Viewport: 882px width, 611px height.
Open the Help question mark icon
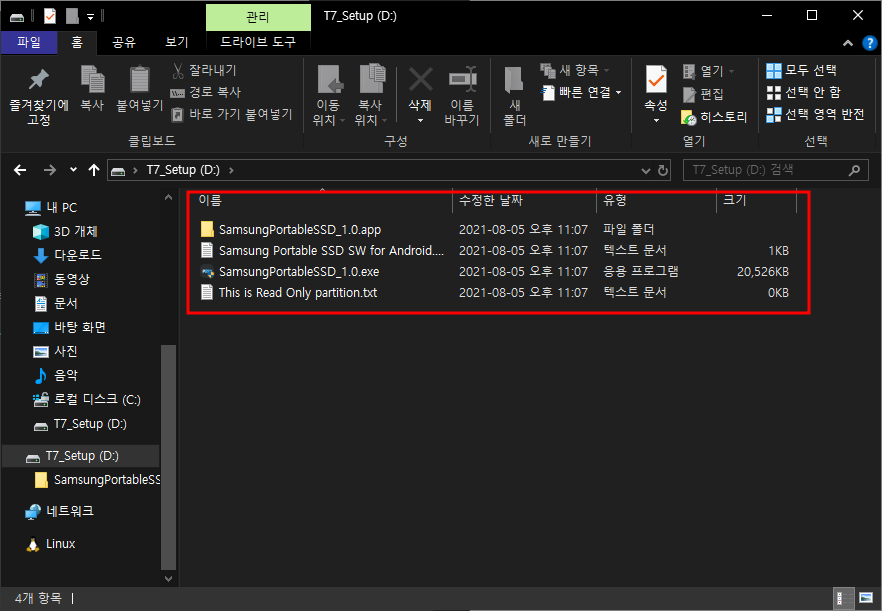click(x=870, y=43)
